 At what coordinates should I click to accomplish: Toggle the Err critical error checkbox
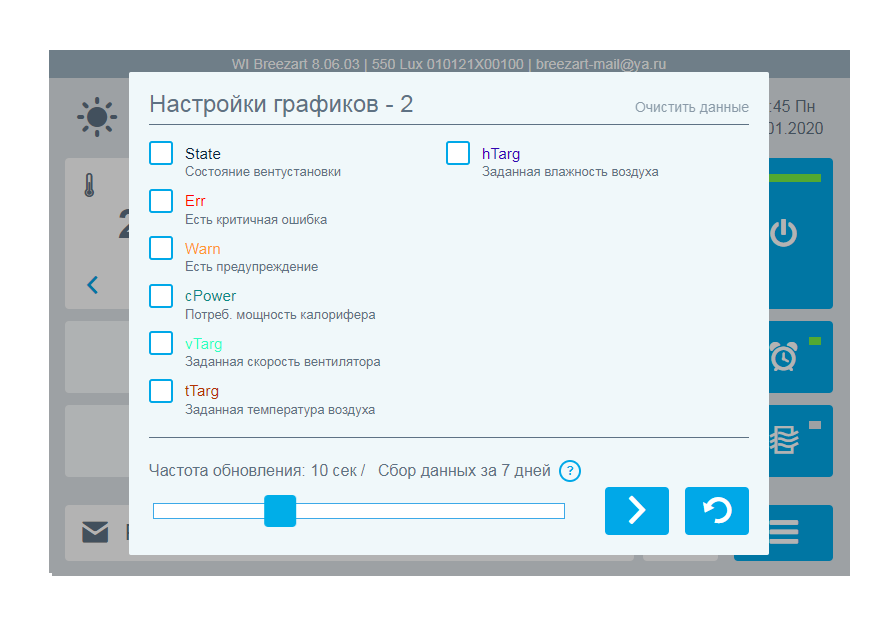161,201
